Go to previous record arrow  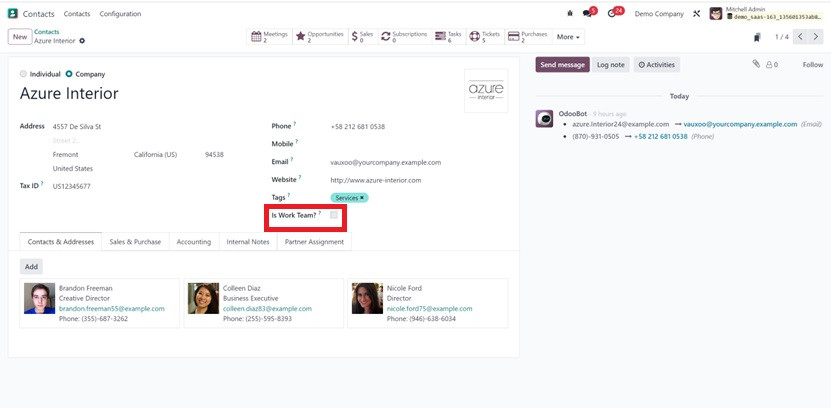(801, 37)
